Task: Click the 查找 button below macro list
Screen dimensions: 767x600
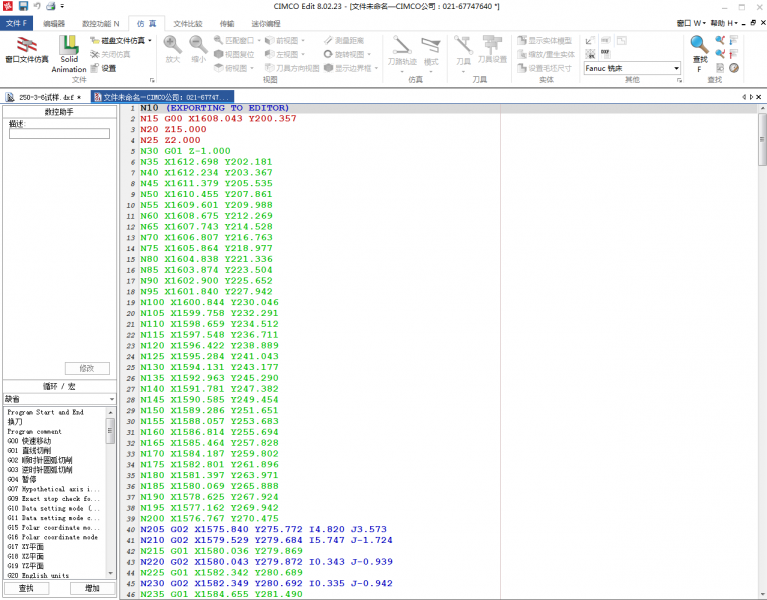Action: (26, 588)
